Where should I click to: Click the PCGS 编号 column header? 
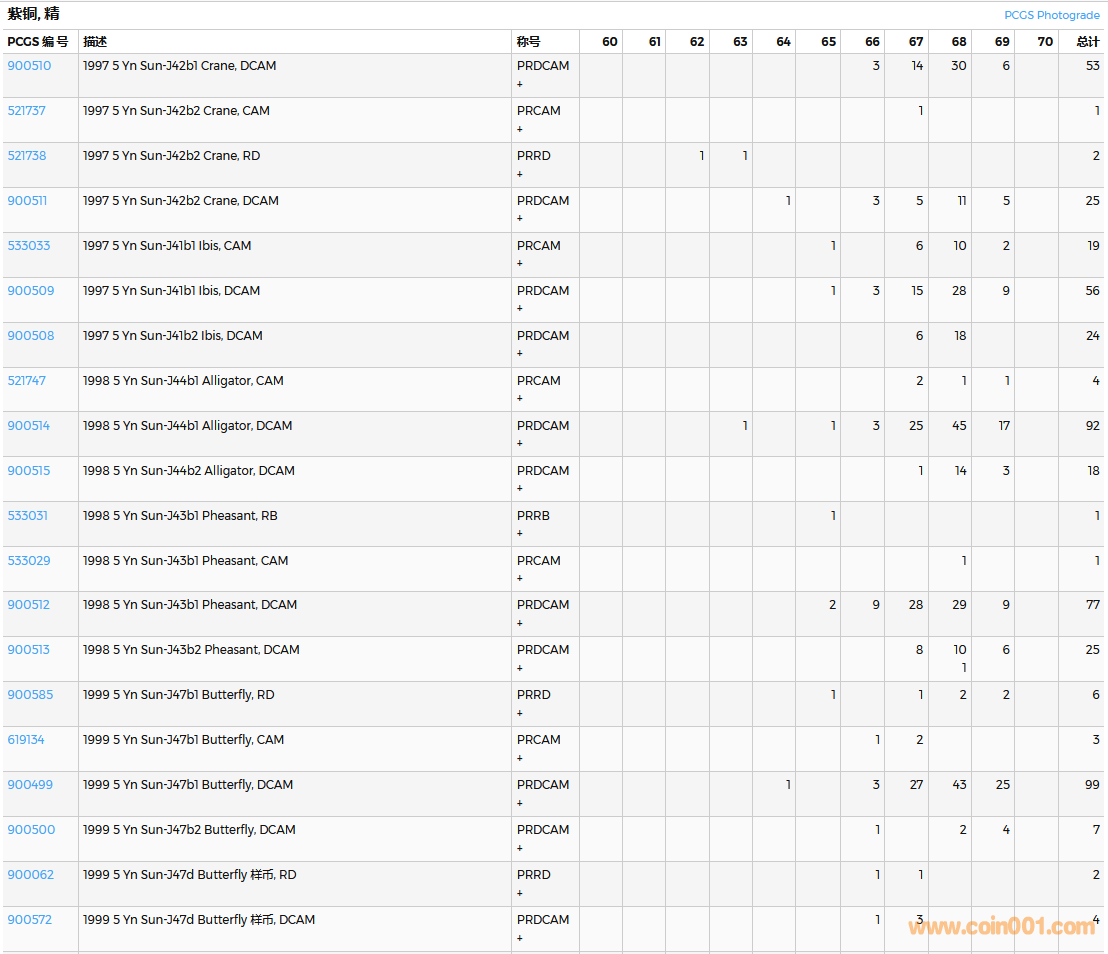pos(38,42)
